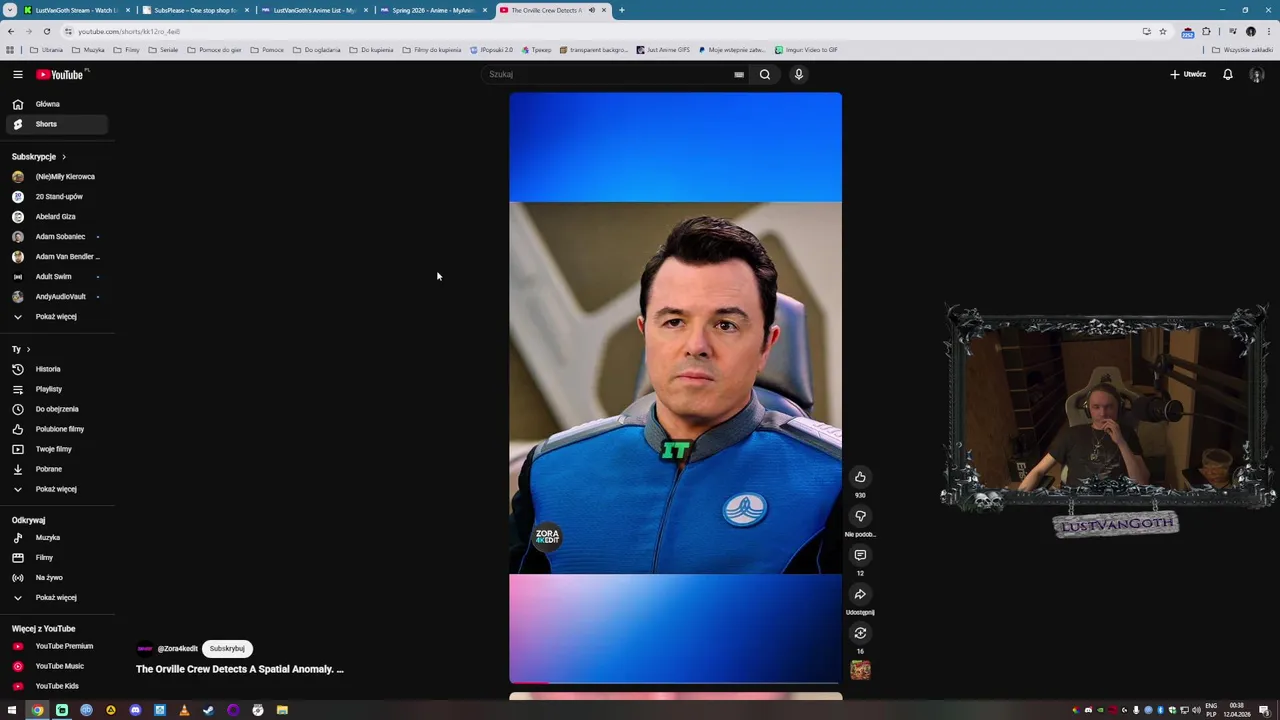Open Twoje filmy
This screenshot has height=720, width=1280.
tap(56, 449)
